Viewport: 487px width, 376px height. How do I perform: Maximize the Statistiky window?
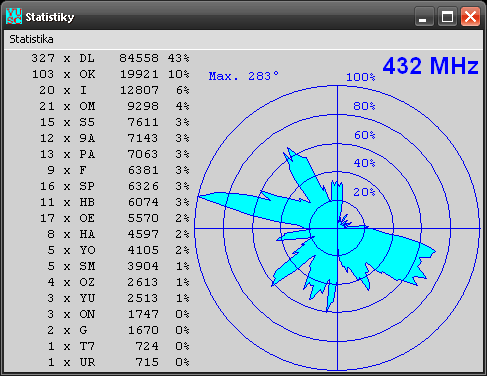[x=447, y=17]
